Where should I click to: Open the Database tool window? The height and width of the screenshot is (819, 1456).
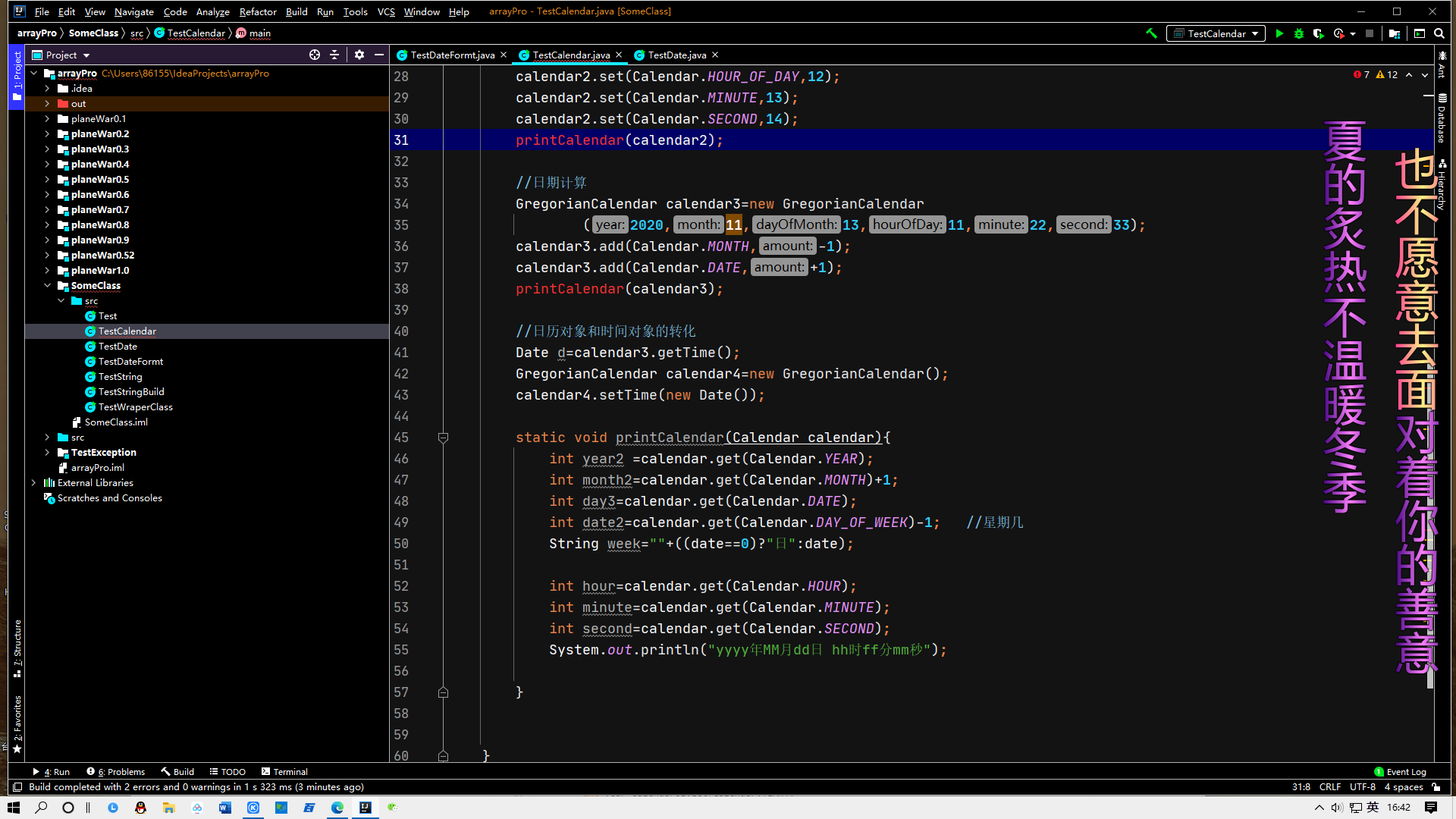point(1442,119)
